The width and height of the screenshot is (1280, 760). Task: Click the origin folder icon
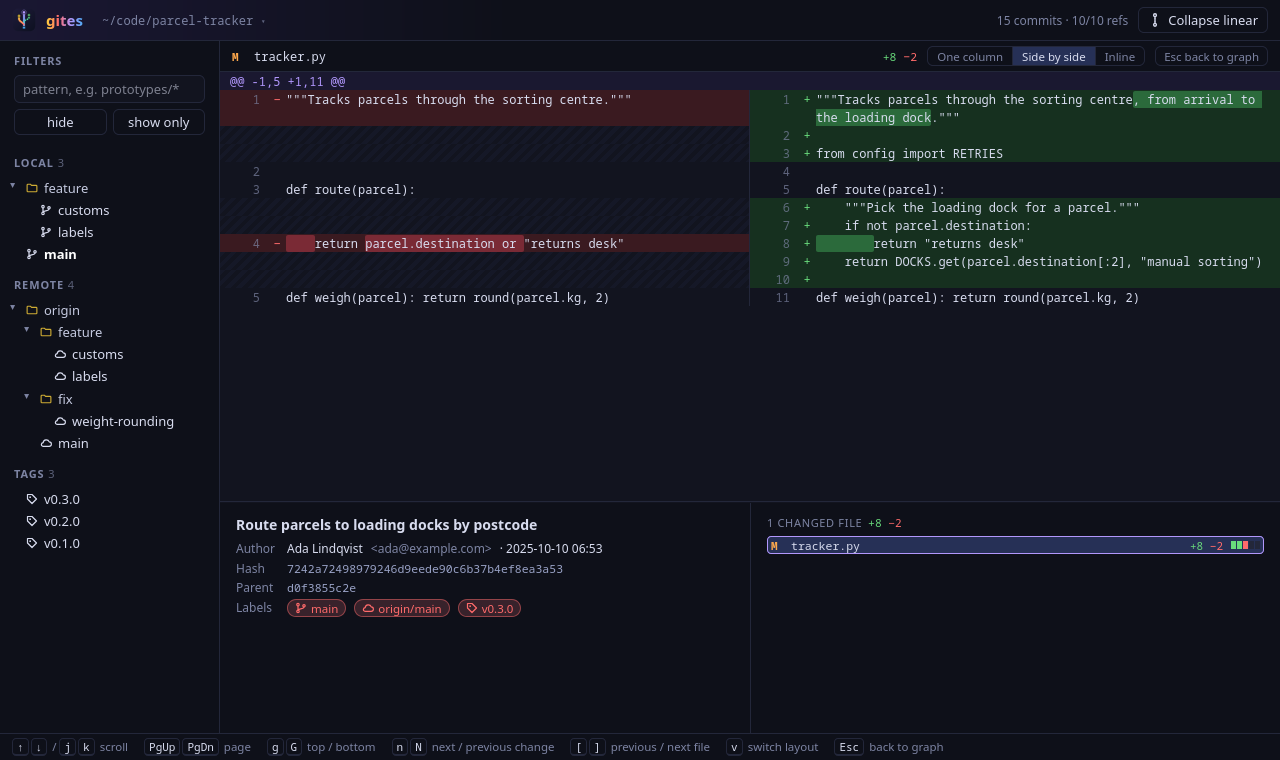click(x=32, y=310)
